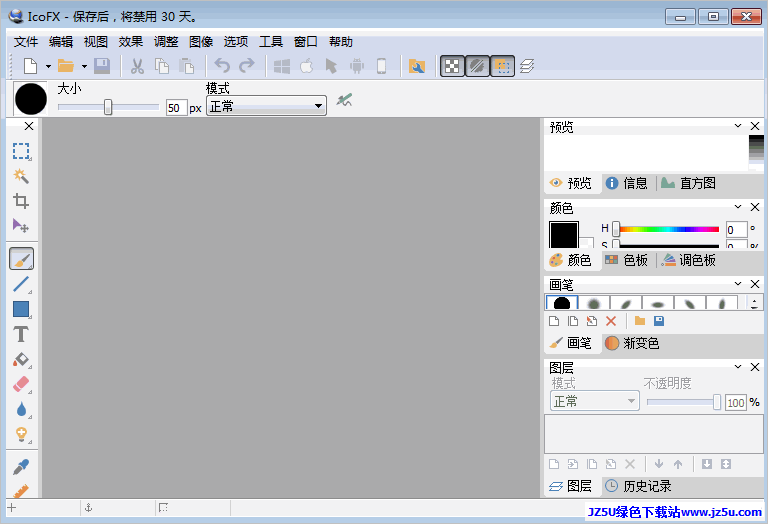Toggle the selection grid display button
This screenshot has width=768, height=524.
click(502, 66)
